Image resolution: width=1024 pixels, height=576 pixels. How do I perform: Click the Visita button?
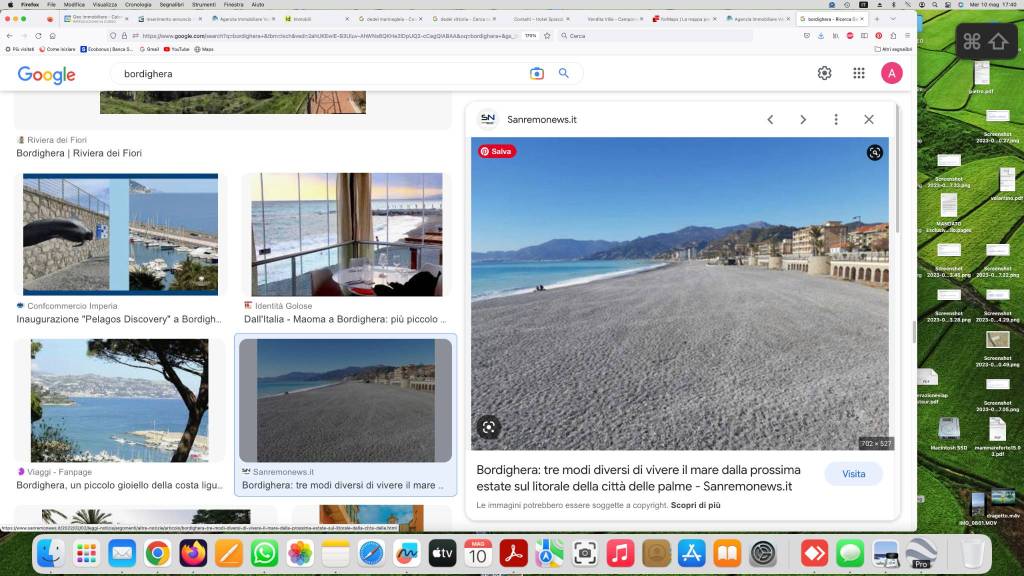click(x=853, y=474)
